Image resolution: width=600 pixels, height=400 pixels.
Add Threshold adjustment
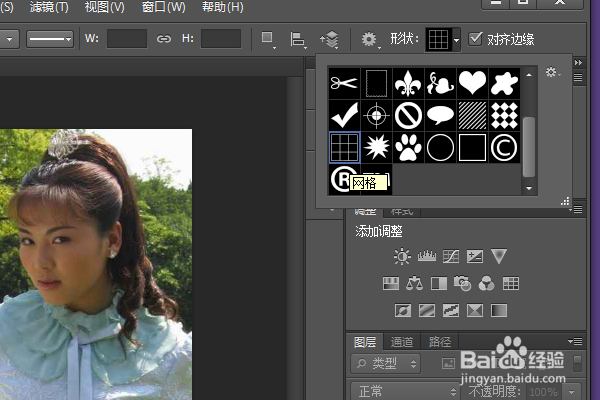(451, 310)
